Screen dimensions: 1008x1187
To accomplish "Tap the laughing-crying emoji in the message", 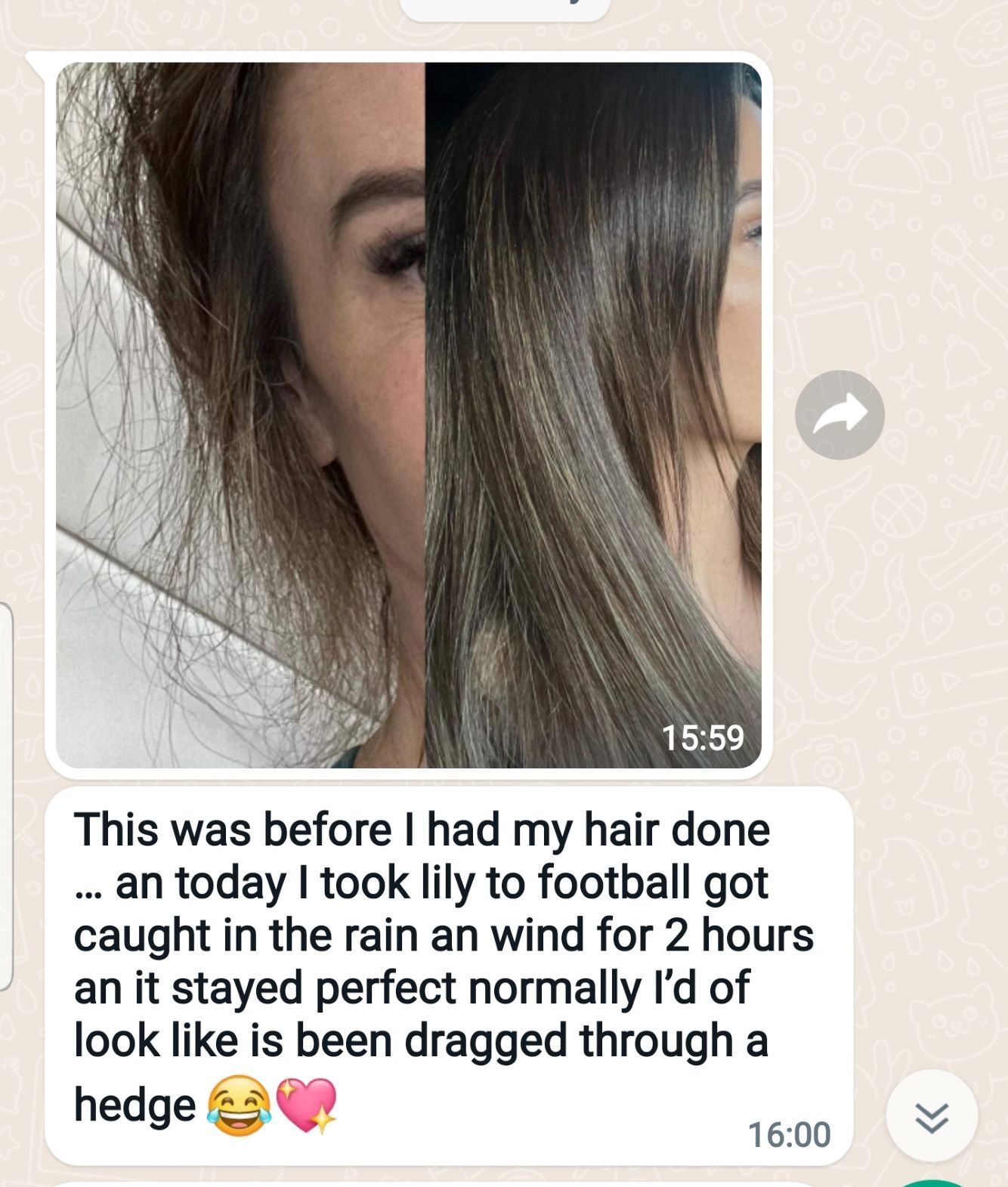I will 239,1105.
